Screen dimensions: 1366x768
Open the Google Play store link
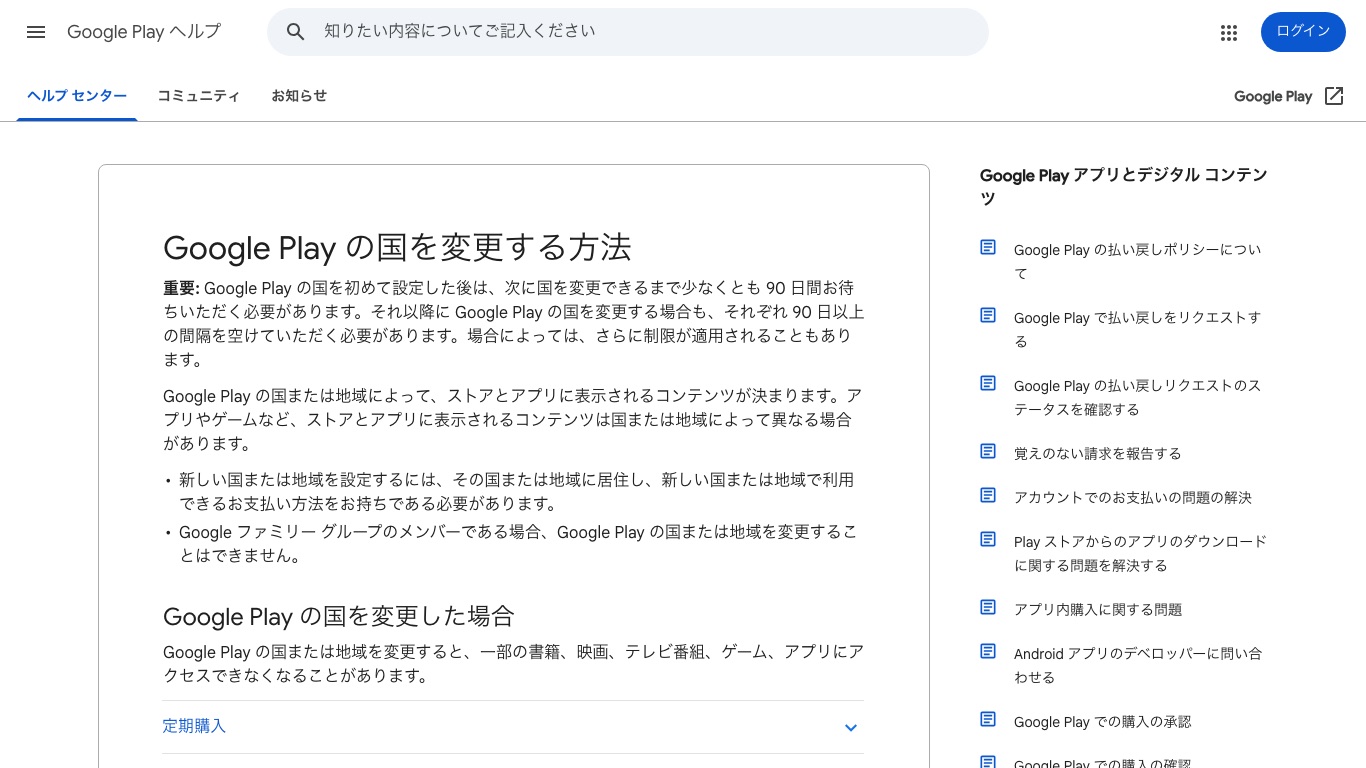coord(1289,96)
